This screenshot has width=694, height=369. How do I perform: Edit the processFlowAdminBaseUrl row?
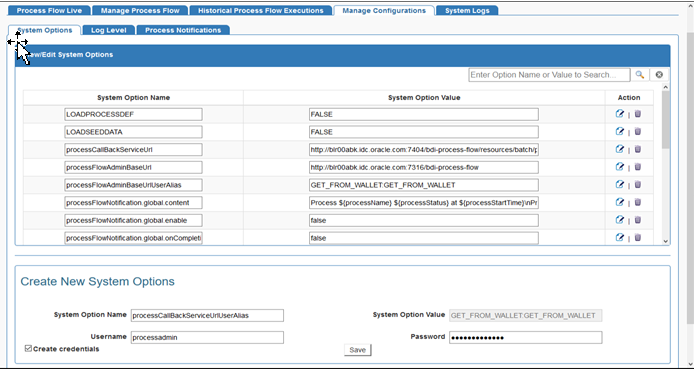coord(620,167)
